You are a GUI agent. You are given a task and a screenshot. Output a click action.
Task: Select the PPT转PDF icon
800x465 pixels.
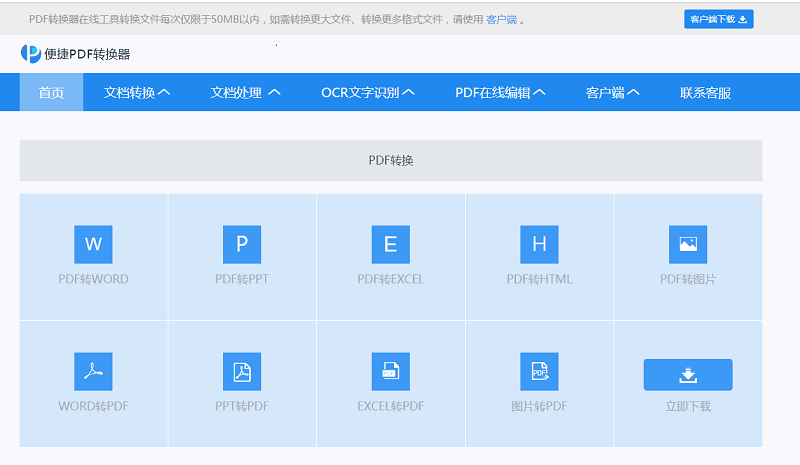click(x=242, y=372)
